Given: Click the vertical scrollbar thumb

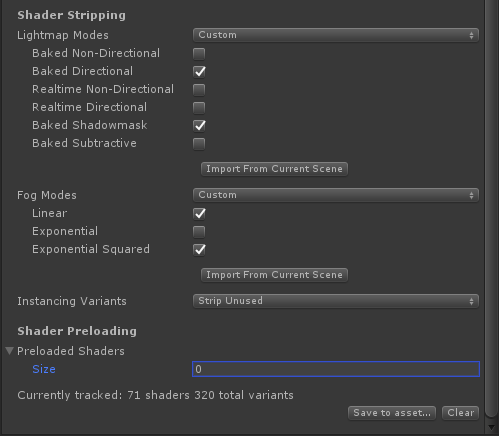Looking at the screenshot, I should (x=492, y=207).
